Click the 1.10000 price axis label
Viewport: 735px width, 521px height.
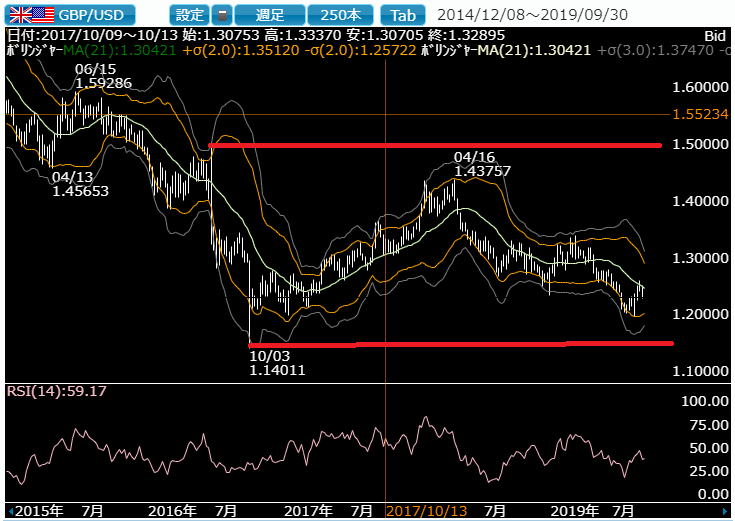[700, 371]
